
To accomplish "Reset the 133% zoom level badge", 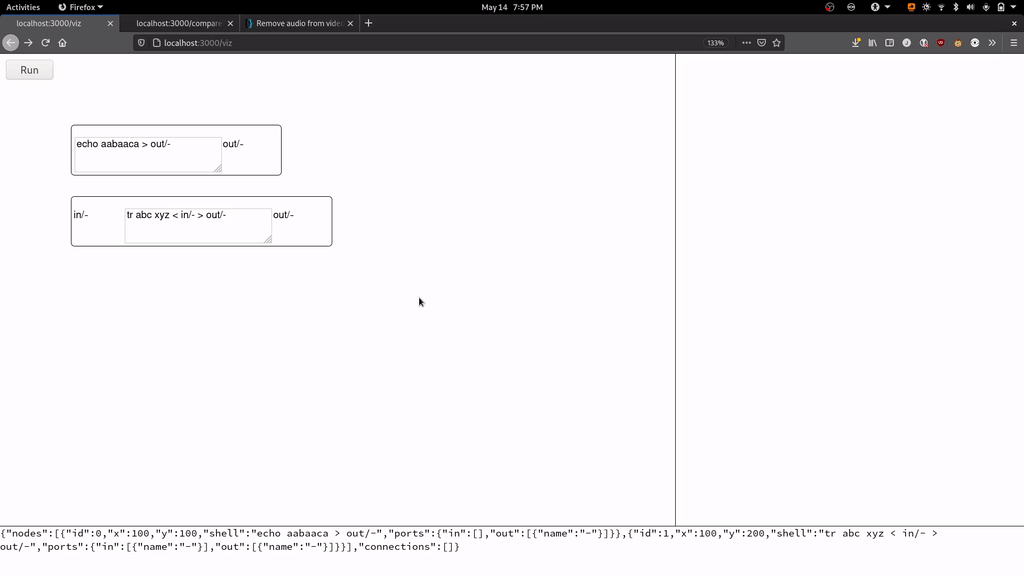I will tap(715, 43).
